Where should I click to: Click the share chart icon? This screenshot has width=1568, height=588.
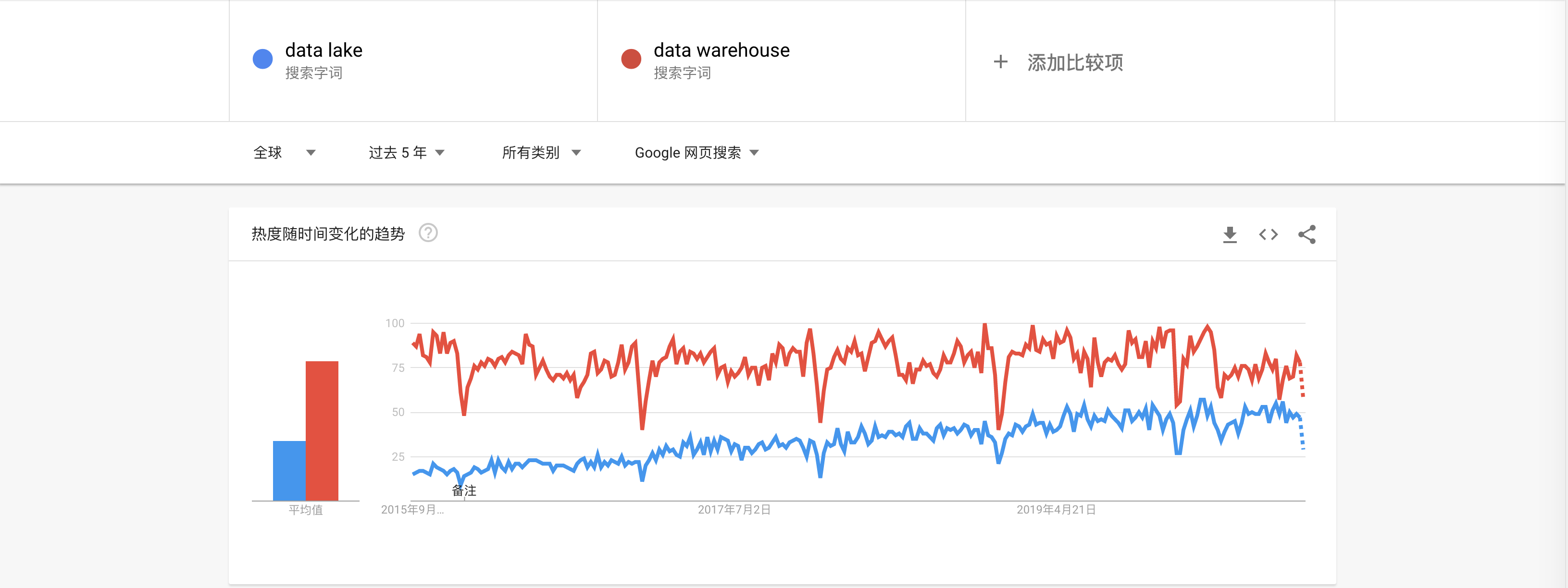(1306, 235)
